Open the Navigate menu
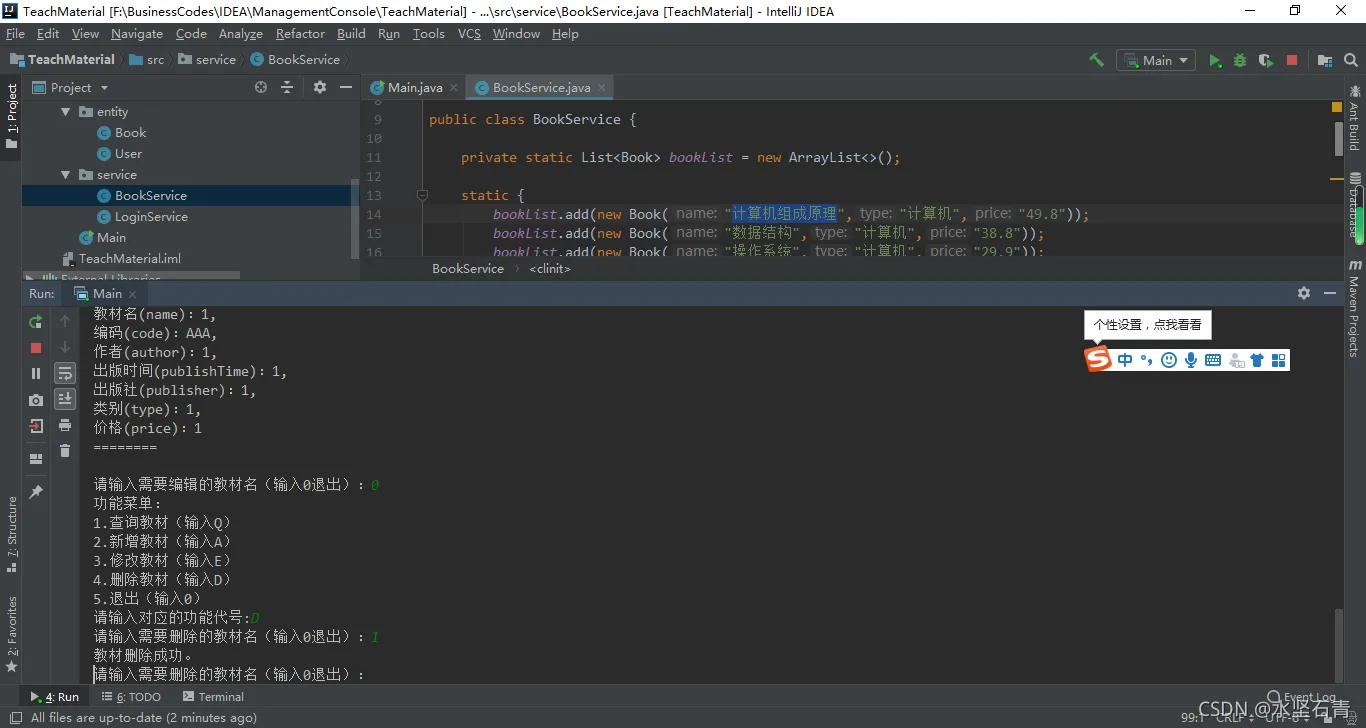The height and width of the screenshot is (728, 1366). tap(137, 34)
